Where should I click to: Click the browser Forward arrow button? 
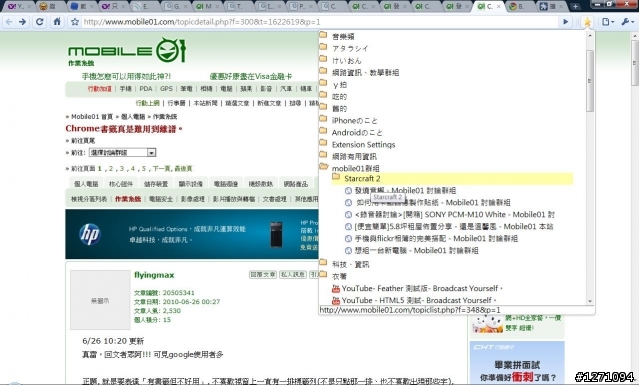point(23,22)
